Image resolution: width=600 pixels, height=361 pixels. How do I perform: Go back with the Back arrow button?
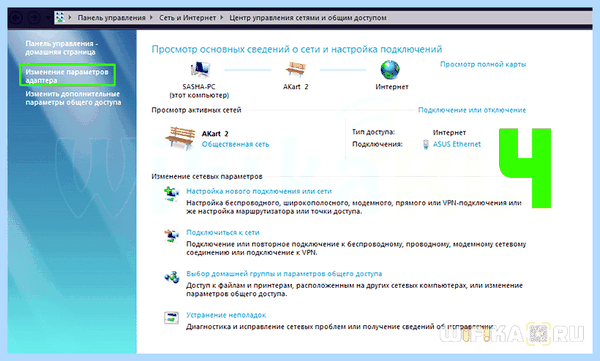16,17
